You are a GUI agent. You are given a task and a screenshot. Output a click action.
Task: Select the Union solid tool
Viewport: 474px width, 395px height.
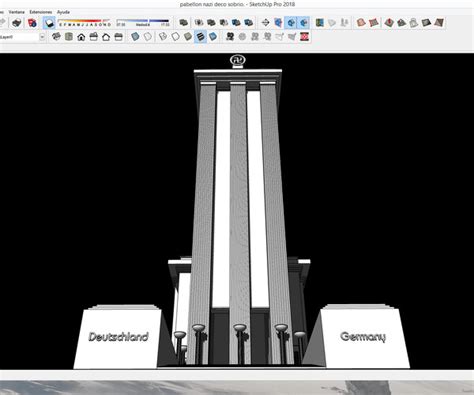tap(211, 23)
